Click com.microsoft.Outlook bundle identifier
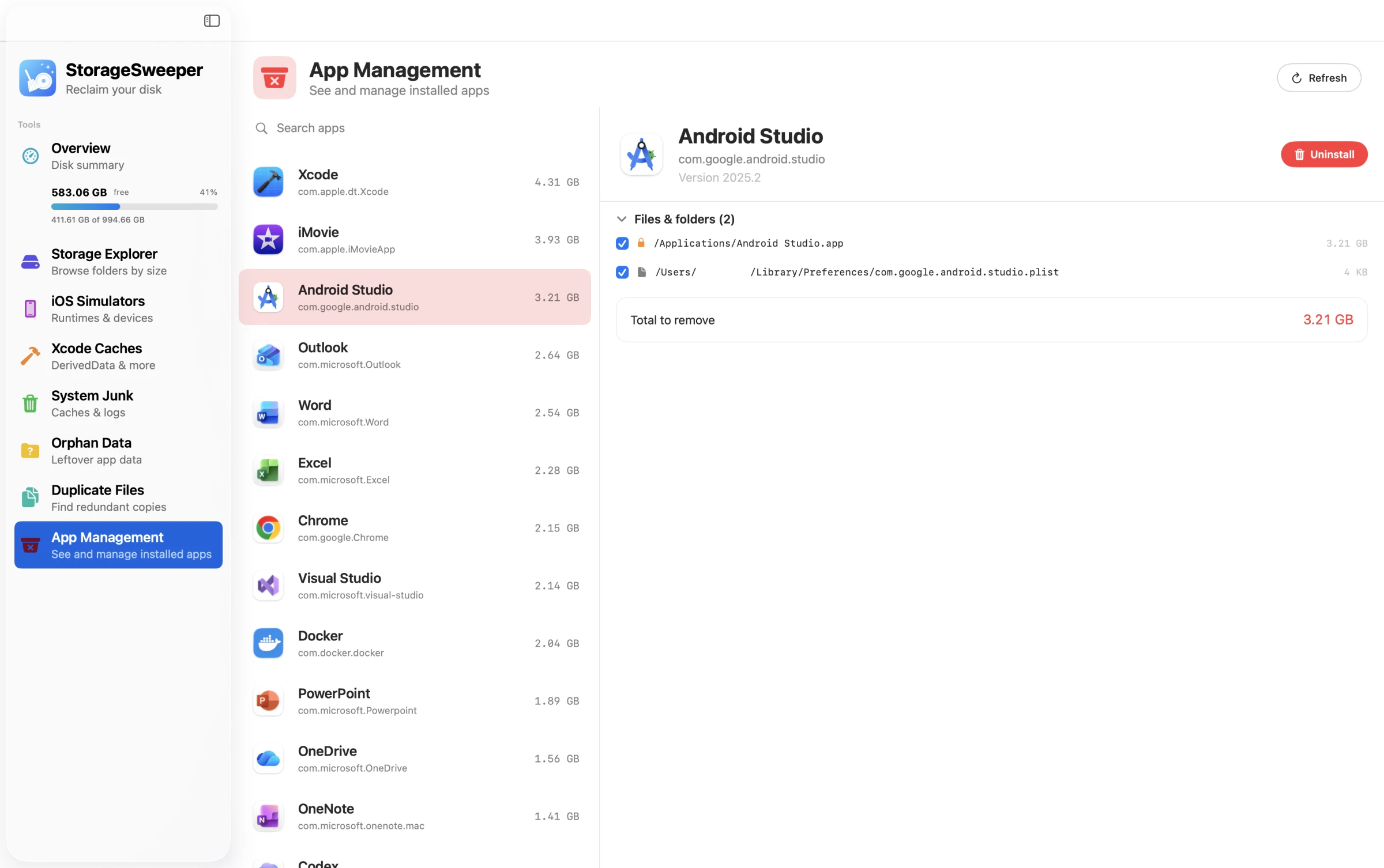Screen dimensions: 1384x868 (x=349, y=365)
